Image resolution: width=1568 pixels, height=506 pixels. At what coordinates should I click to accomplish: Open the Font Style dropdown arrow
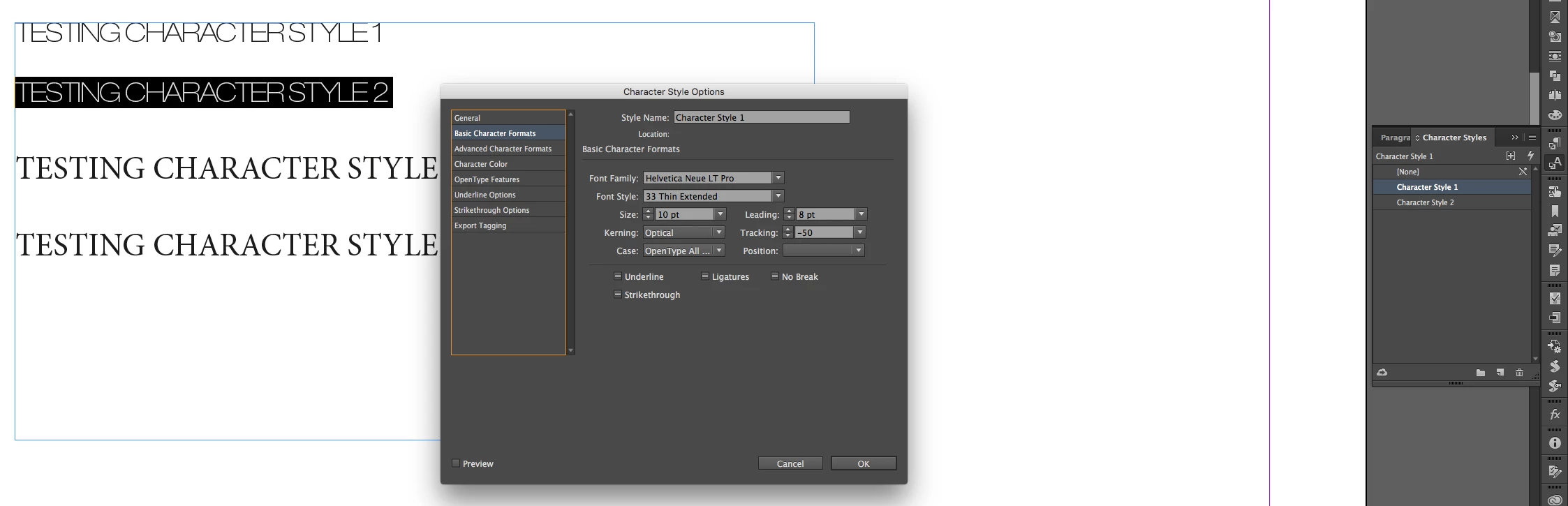coord(778,196)
